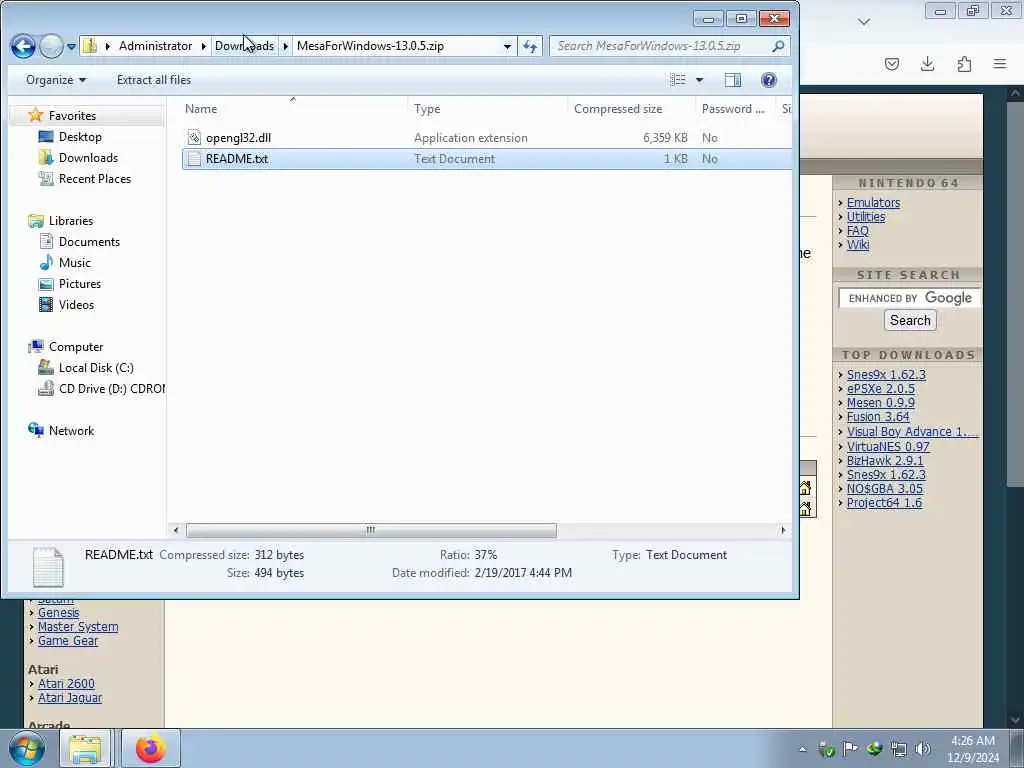The width and height of the screenshot is (1024, 768).
Task: Open Firefox list all tabs chevron
Action: click(864, 22)
